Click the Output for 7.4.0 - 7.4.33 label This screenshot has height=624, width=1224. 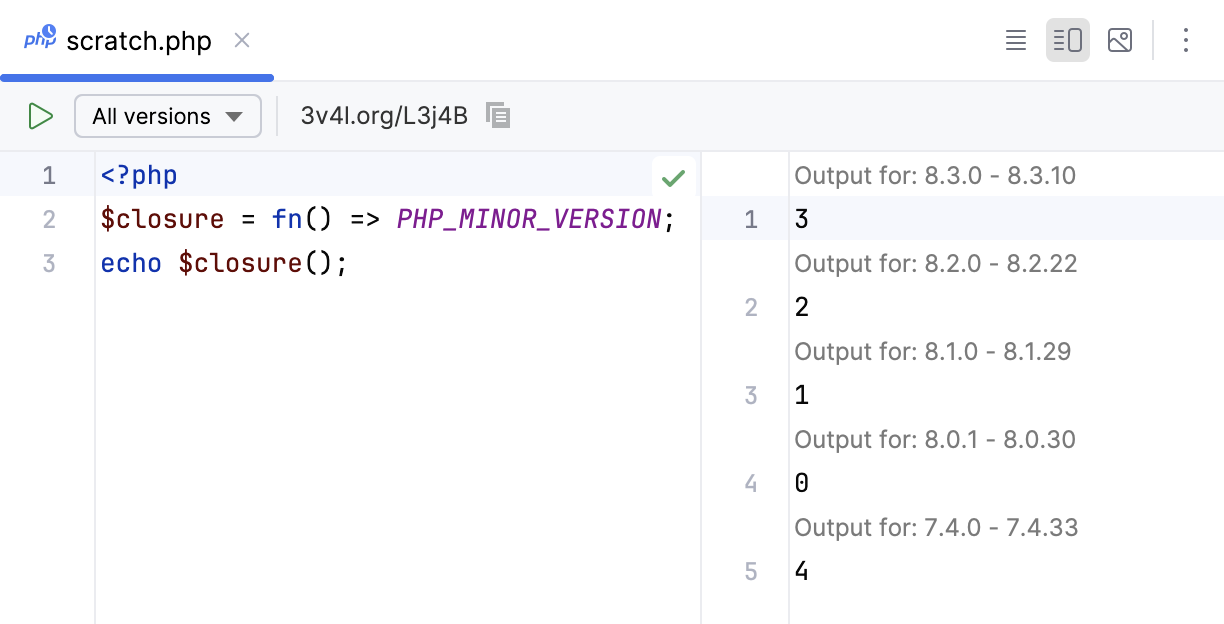click(x=936, y=527)
